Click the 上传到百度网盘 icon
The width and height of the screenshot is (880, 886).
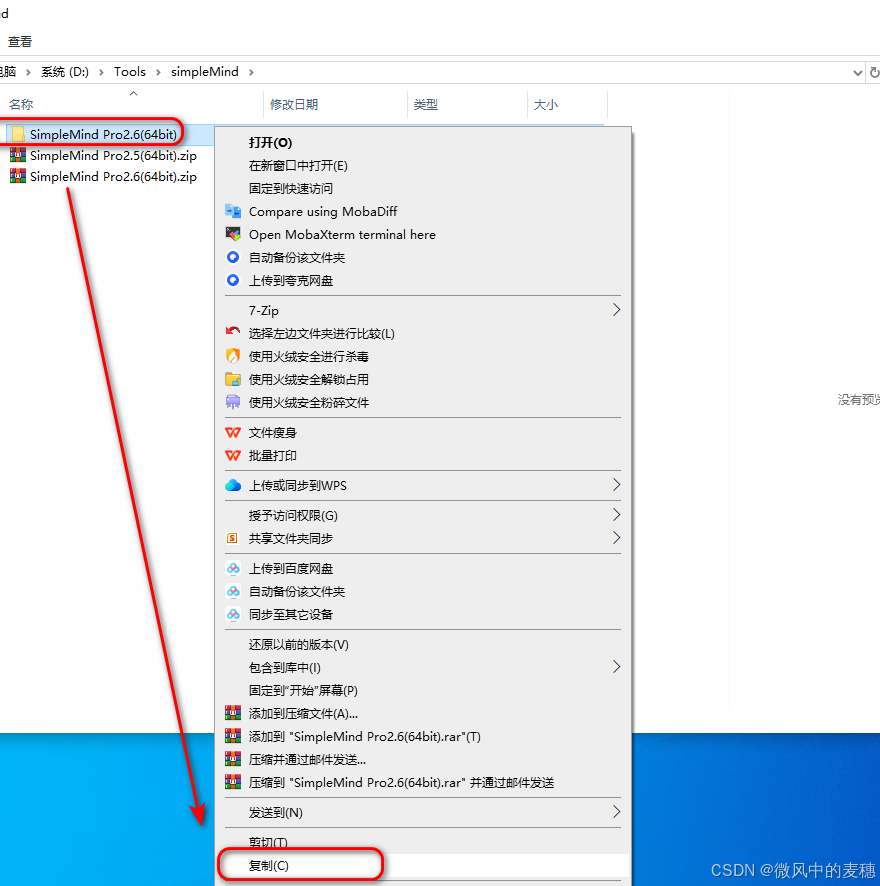(231, 568)
